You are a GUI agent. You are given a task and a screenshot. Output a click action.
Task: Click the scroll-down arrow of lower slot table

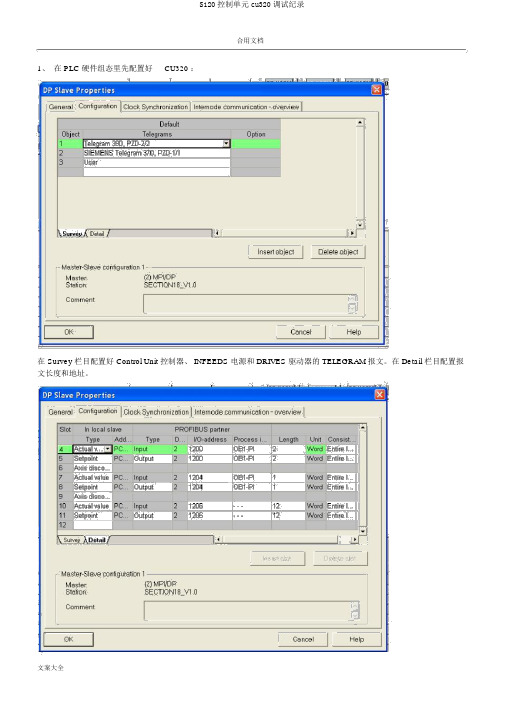pos(363,531)
